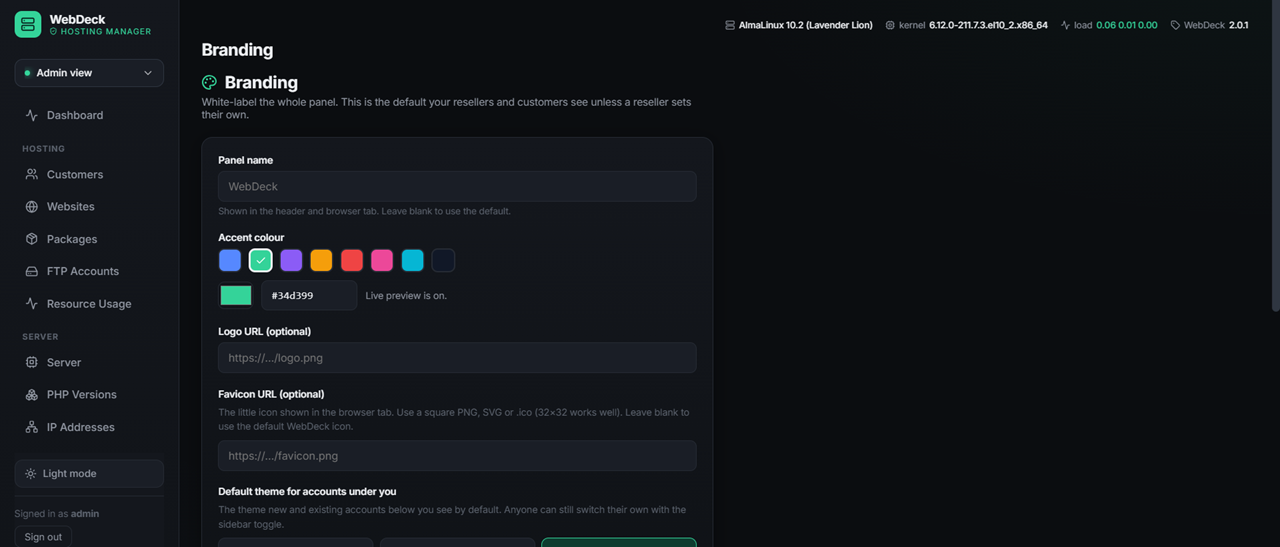Click the Server chip icon
The width and height of the screenshot is (1280, 547).
[x=32, y=362]
